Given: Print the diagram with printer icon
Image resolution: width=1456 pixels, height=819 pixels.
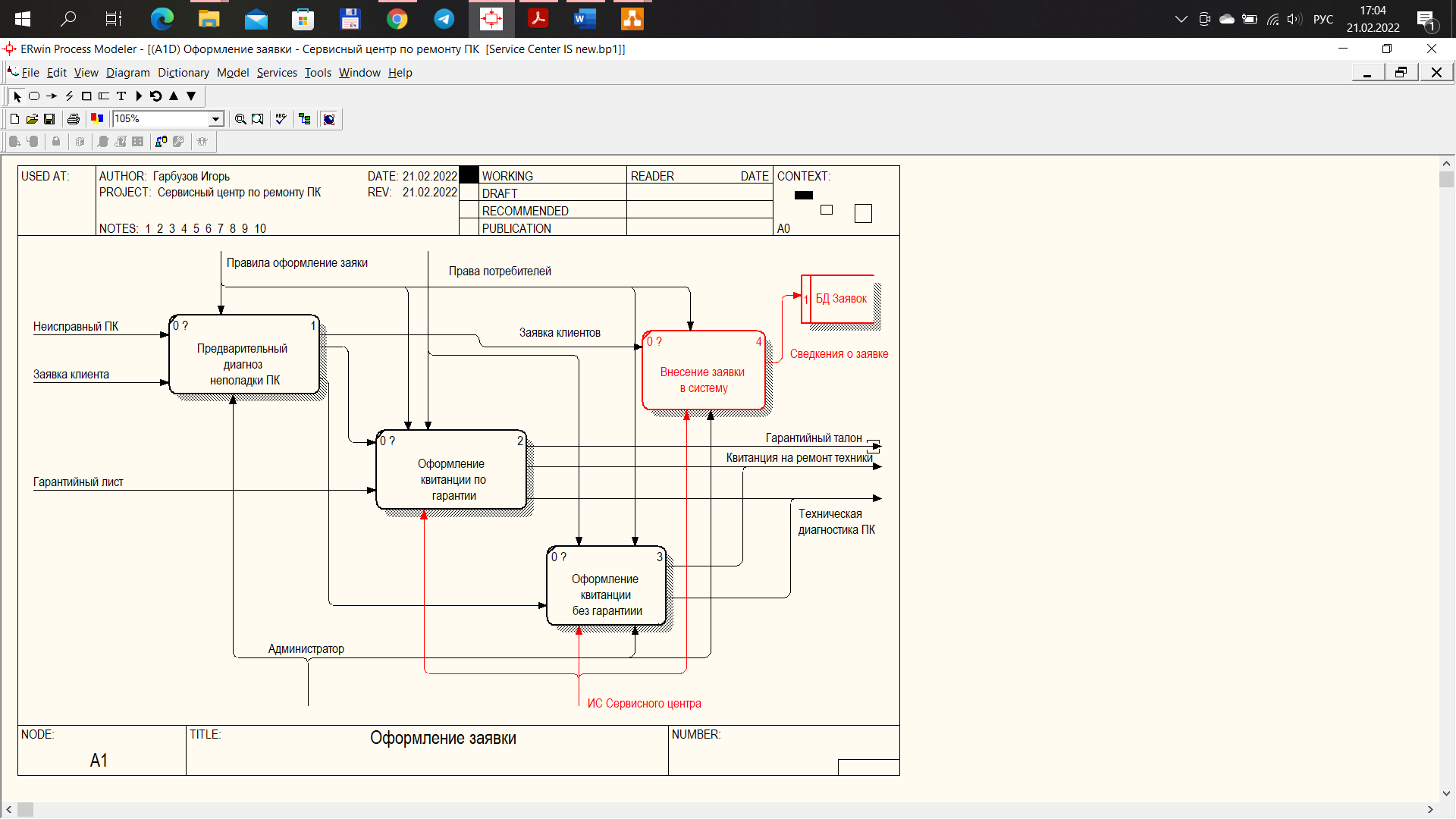Looking at the screenshot, I should point(74,119).
